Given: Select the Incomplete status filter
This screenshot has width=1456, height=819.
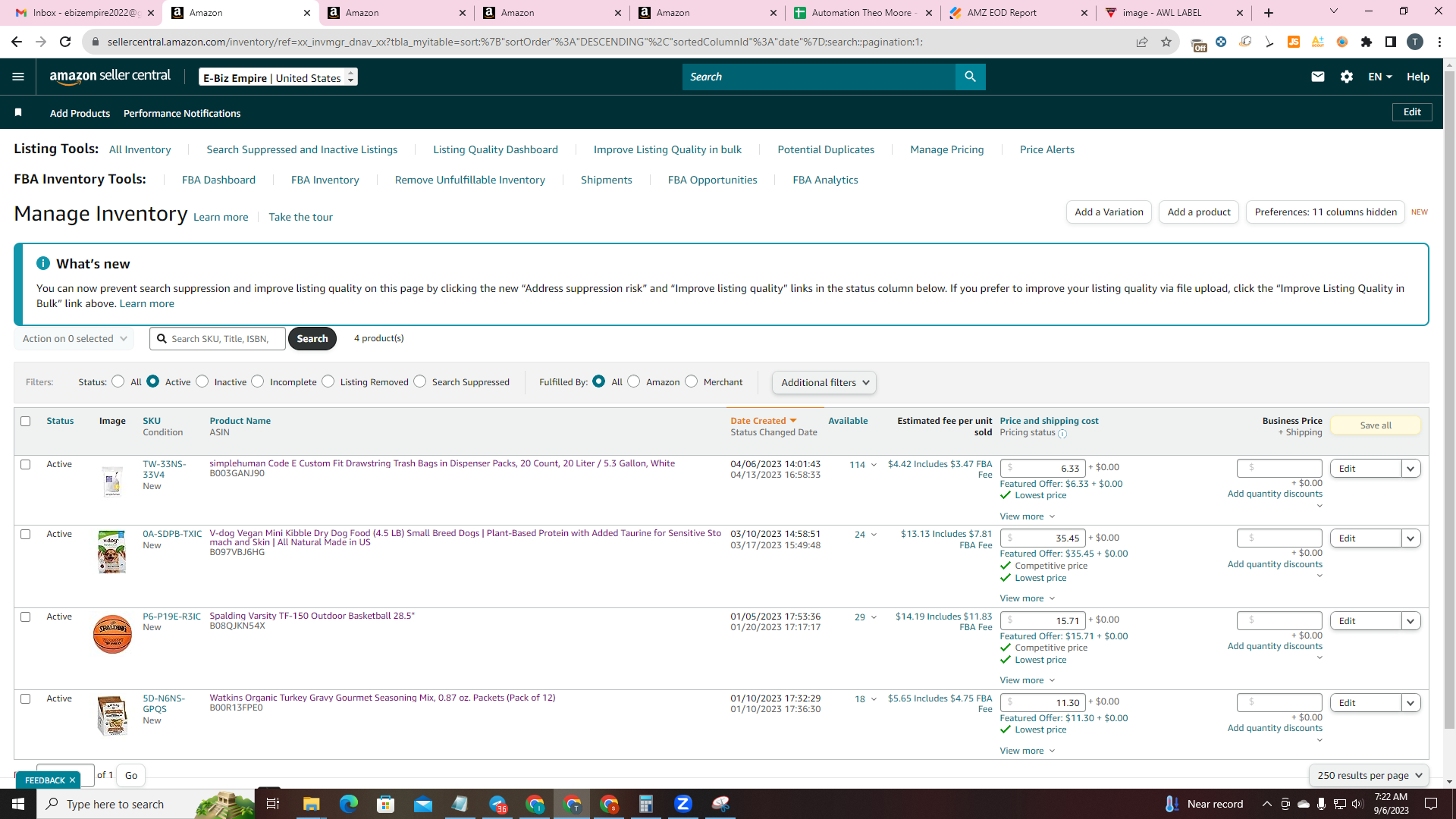Looking at the screenshot, I should (258, 381).
